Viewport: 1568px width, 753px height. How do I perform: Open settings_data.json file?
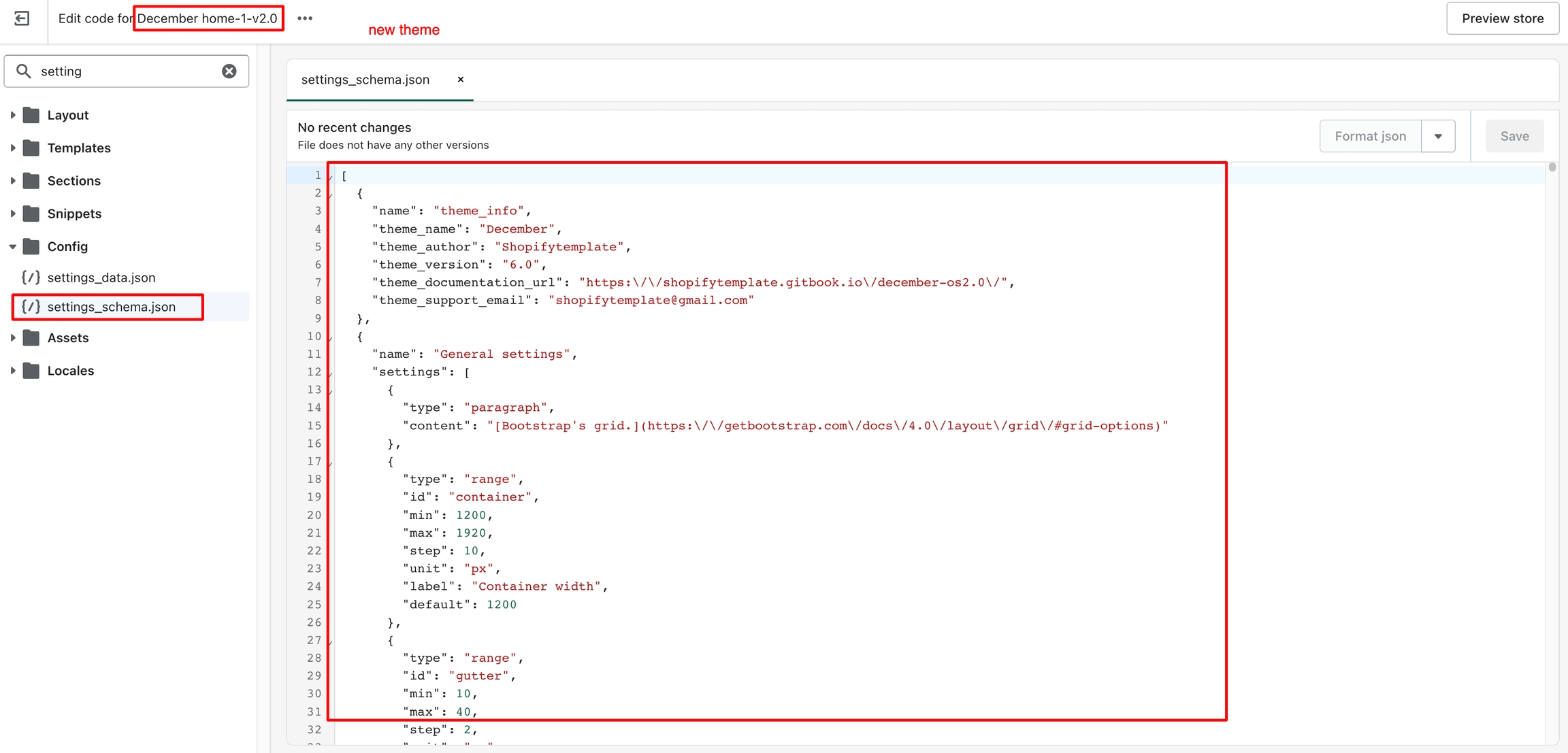click(x=101, y=278)
